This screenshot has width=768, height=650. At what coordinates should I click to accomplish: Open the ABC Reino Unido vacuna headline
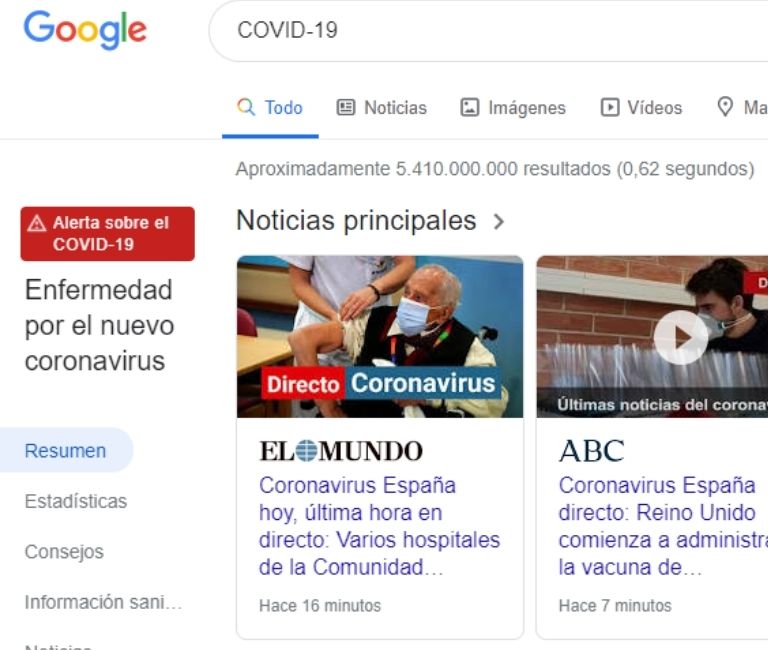[663, 527]
